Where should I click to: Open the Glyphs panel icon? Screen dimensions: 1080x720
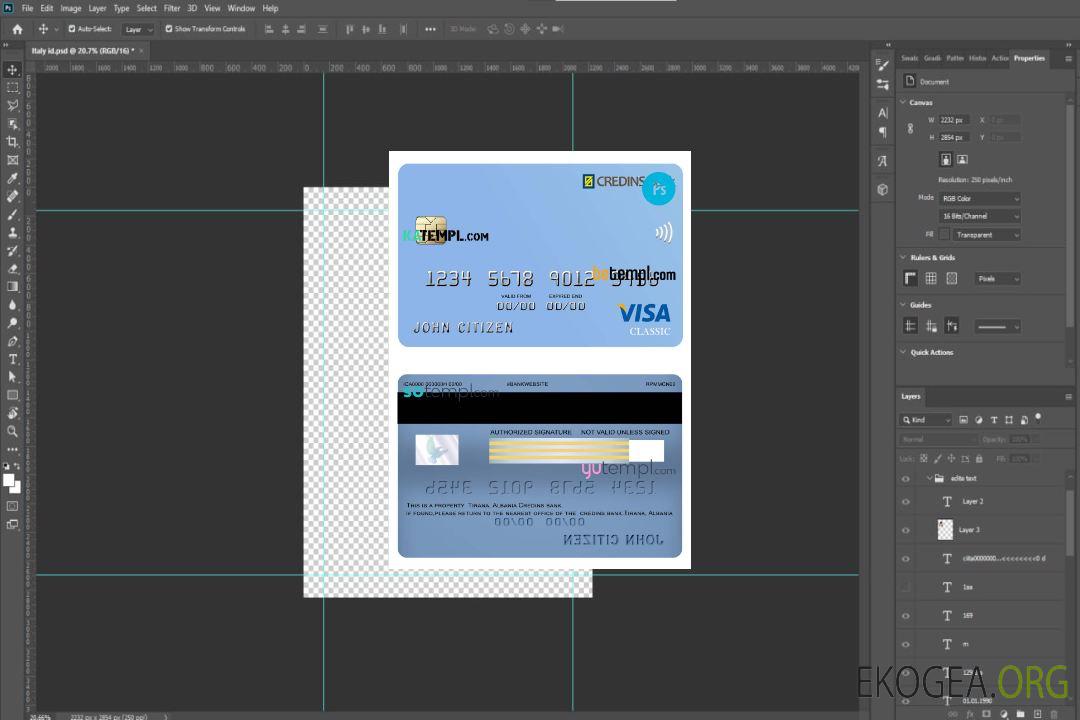tap(883, 161)
